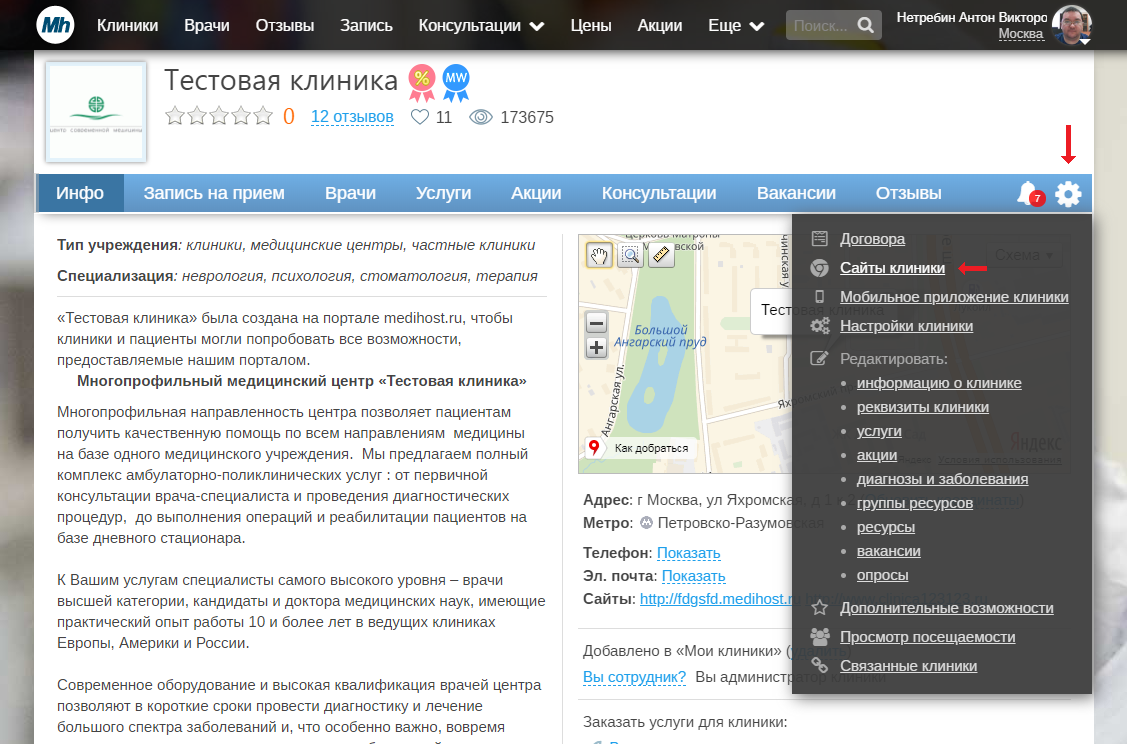Select the map ruler tool

[661, 254]
